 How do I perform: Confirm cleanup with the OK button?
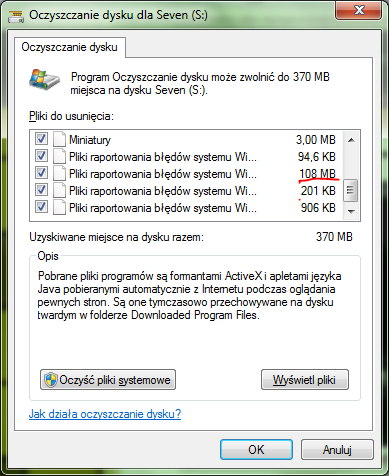(x=256, y=450)
